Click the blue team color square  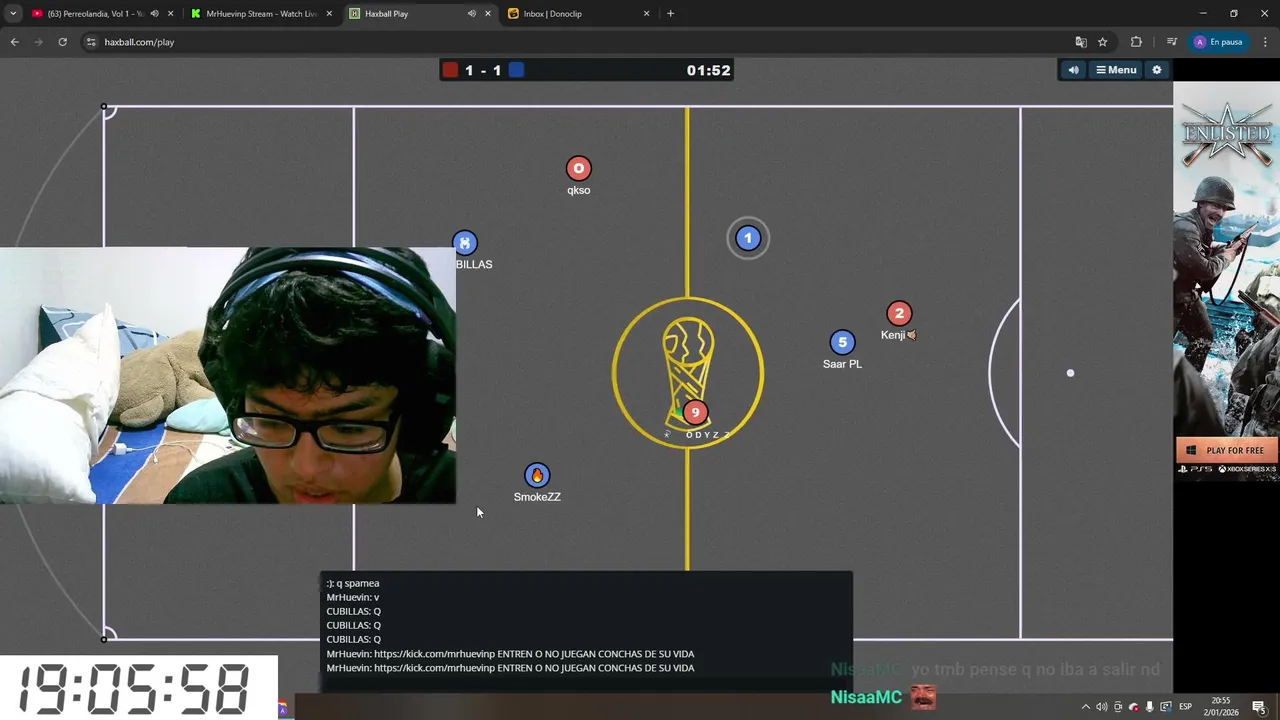point(516,70)
